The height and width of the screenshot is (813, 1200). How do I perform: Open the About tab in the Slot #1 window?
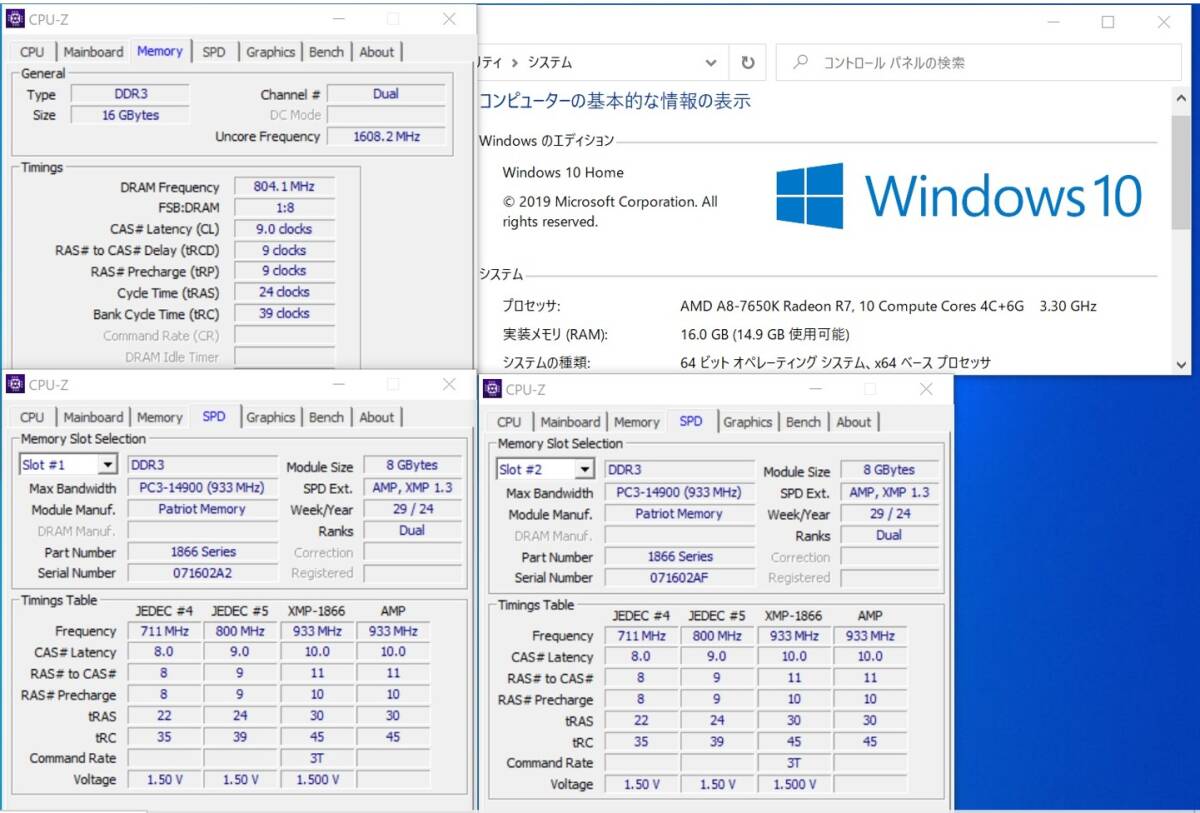click(377, 417)
